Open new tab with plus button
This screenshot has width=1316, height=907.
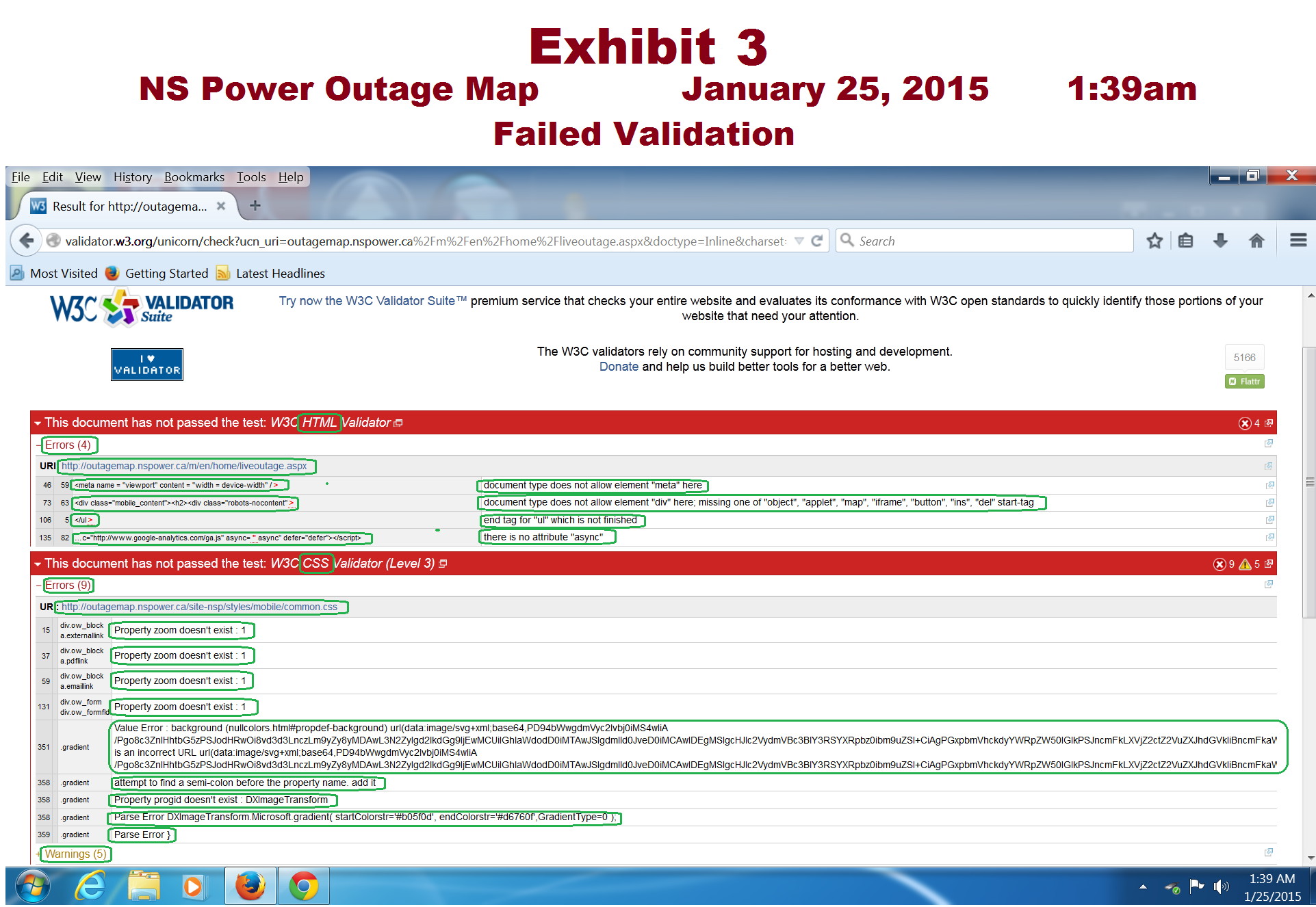pyautogui.click(x=255, y=206)
